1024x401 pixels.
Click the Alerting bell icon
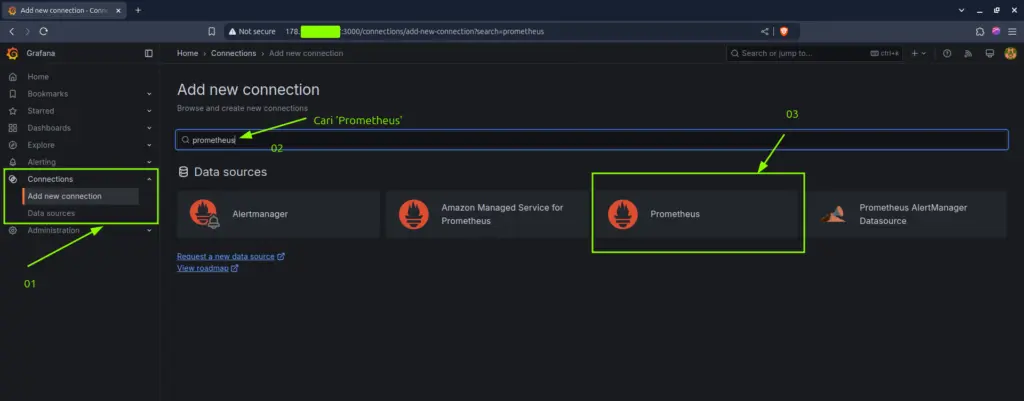12,162
